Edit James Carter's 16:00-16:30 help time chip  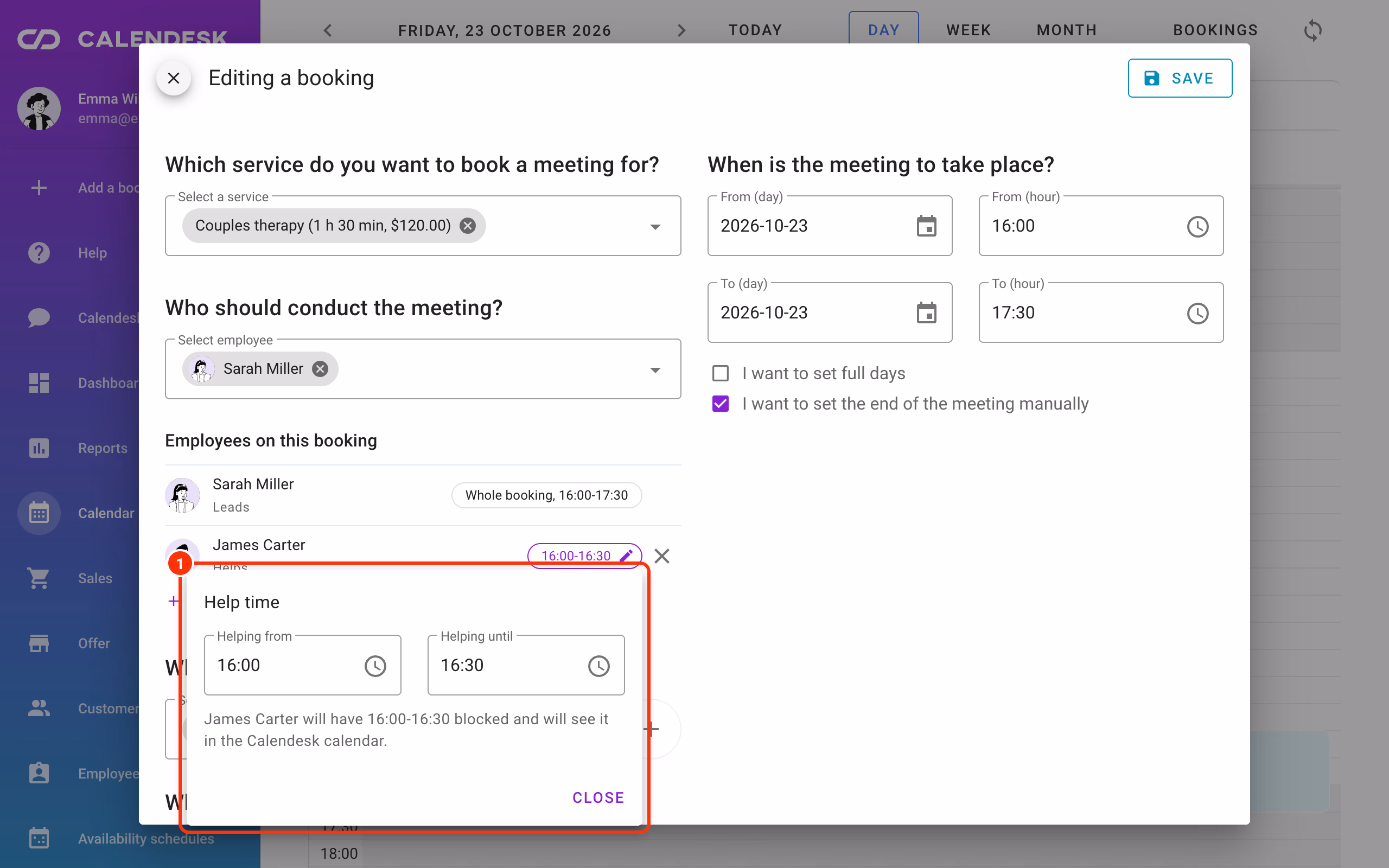(584, 556)
